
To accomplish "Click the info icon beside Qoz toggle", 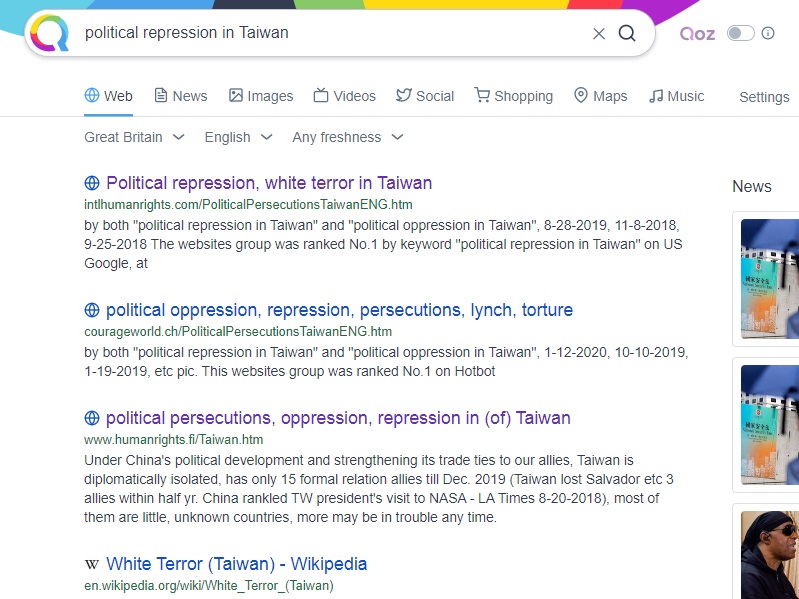I will point(768,33).
